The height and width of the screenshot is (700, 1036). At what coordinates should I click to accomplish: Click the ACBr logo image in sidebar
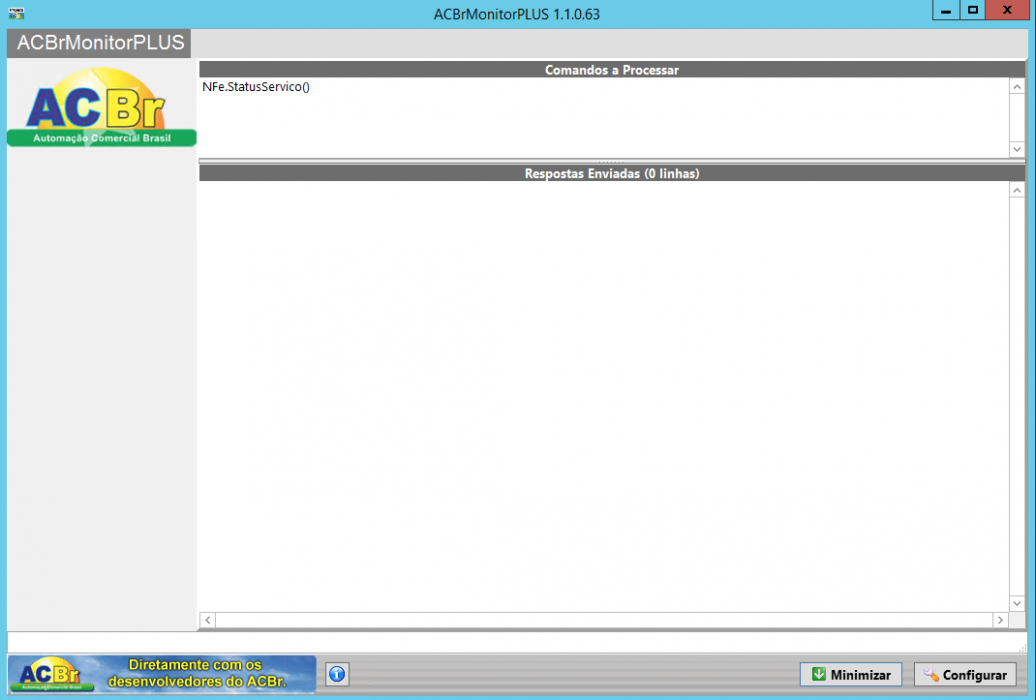click(101, 106)
